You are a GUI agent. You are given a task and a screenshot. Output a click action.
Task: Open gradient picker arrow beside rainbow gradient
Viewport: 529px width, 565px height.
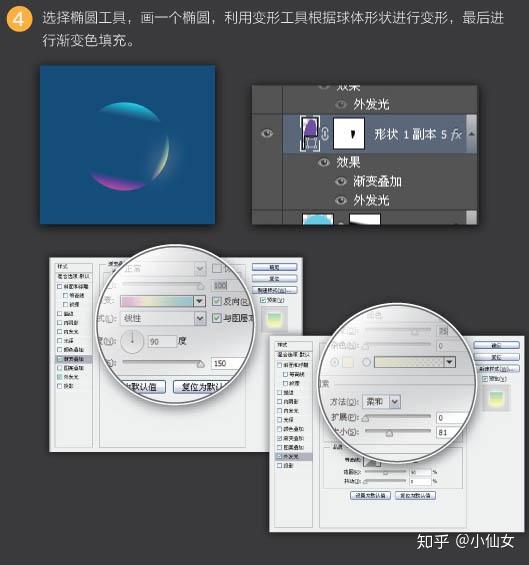pyautogui.click(x=199, y=301)
